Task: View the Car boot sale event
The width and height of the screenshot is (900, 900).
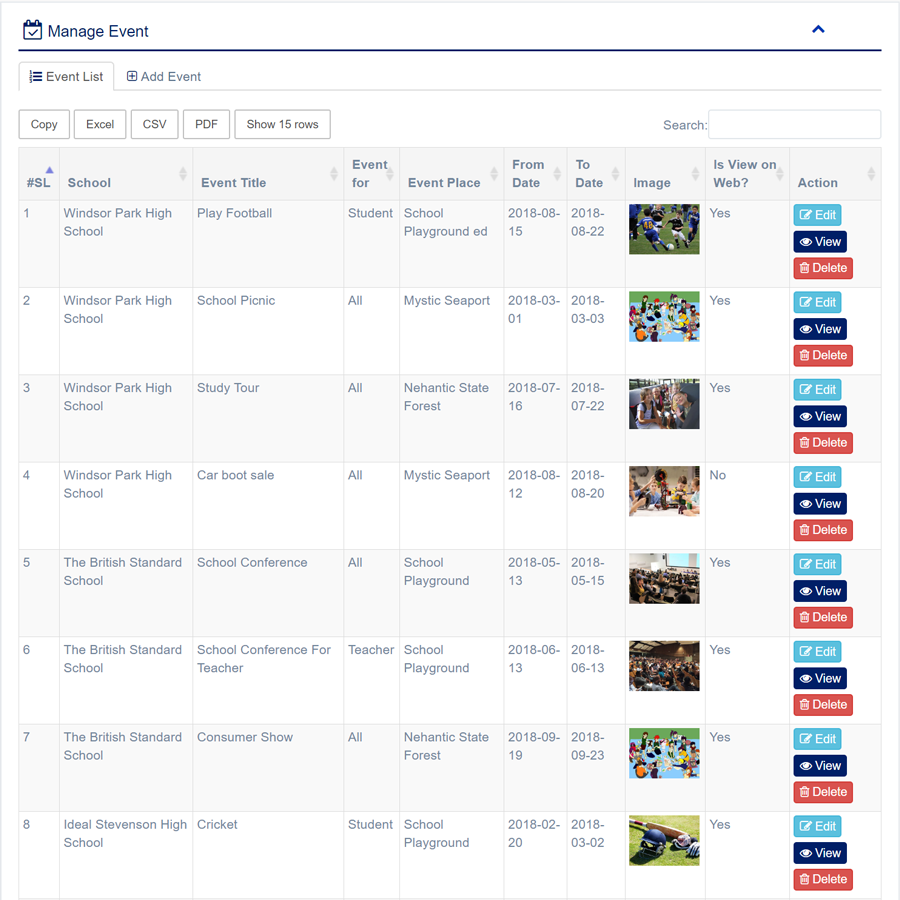Action: coord(820,503)
